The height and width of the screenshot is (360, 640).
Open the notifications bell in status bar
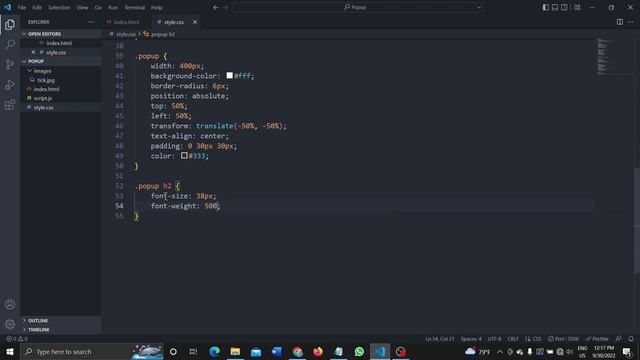tap(631, 339)
